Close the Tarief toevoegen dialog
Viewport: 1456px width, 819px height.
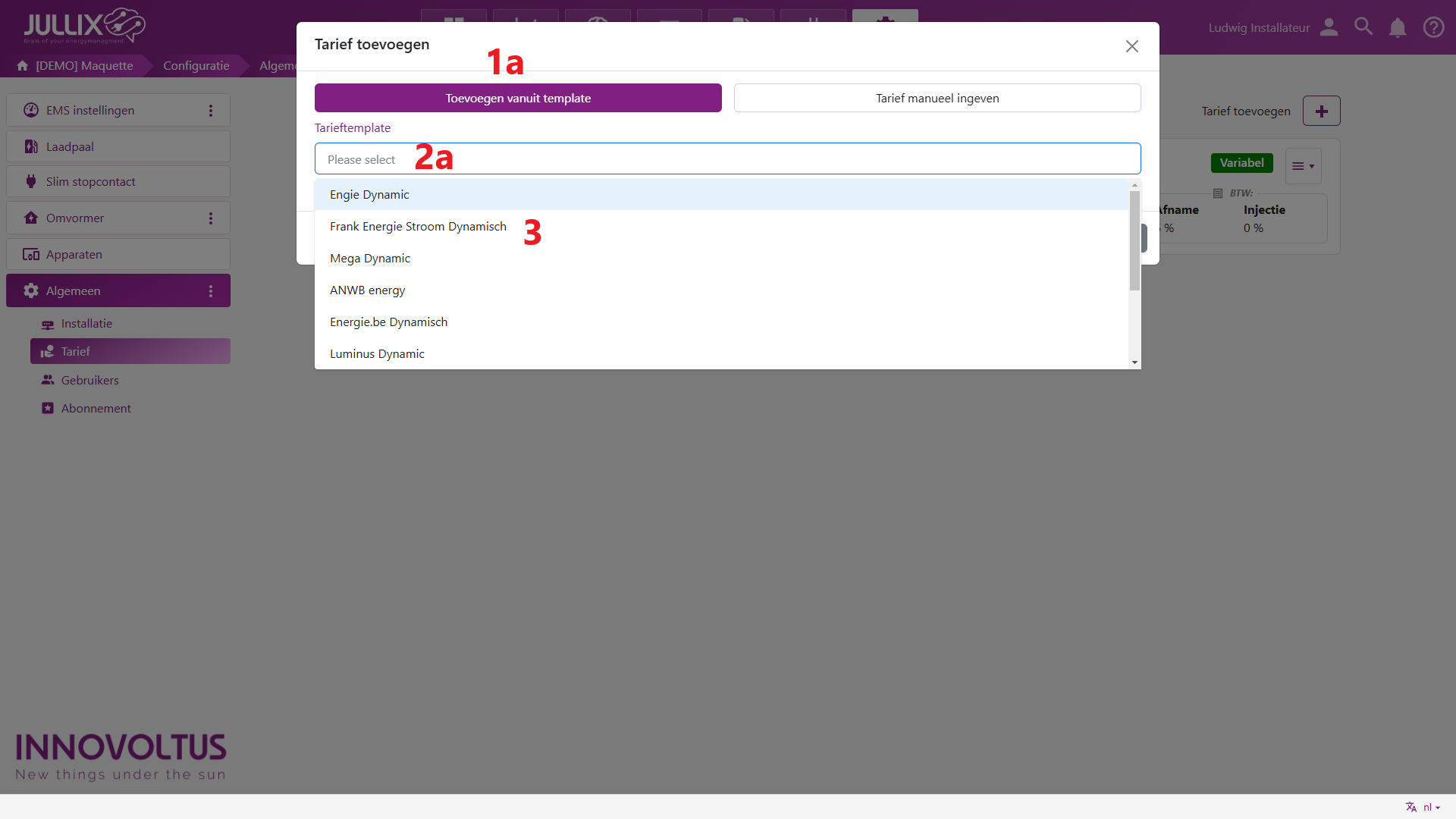pos(1131,47)
